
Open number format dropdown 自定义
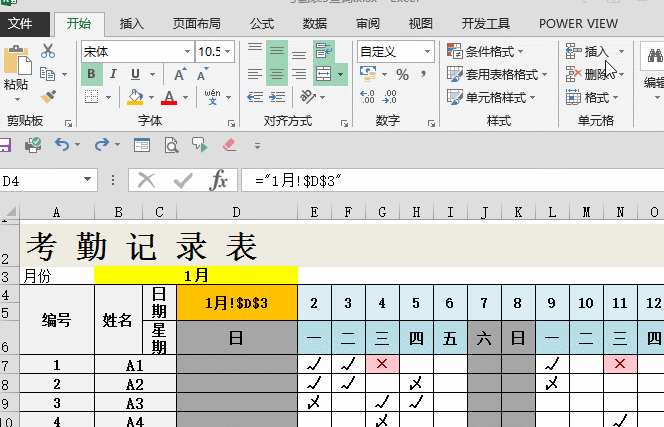[427, 52]
